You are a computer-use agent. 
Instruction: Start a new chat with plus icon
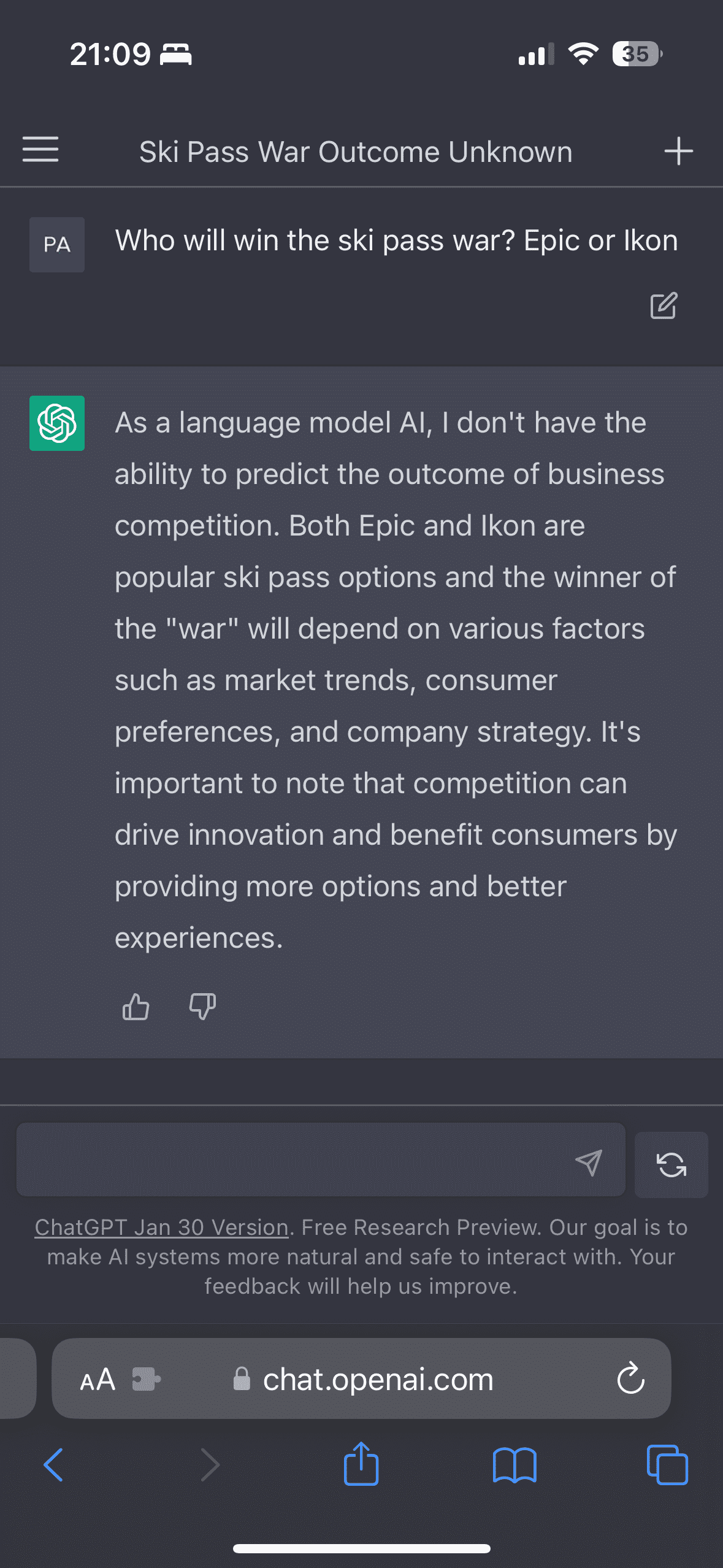(x=678, y=151)
